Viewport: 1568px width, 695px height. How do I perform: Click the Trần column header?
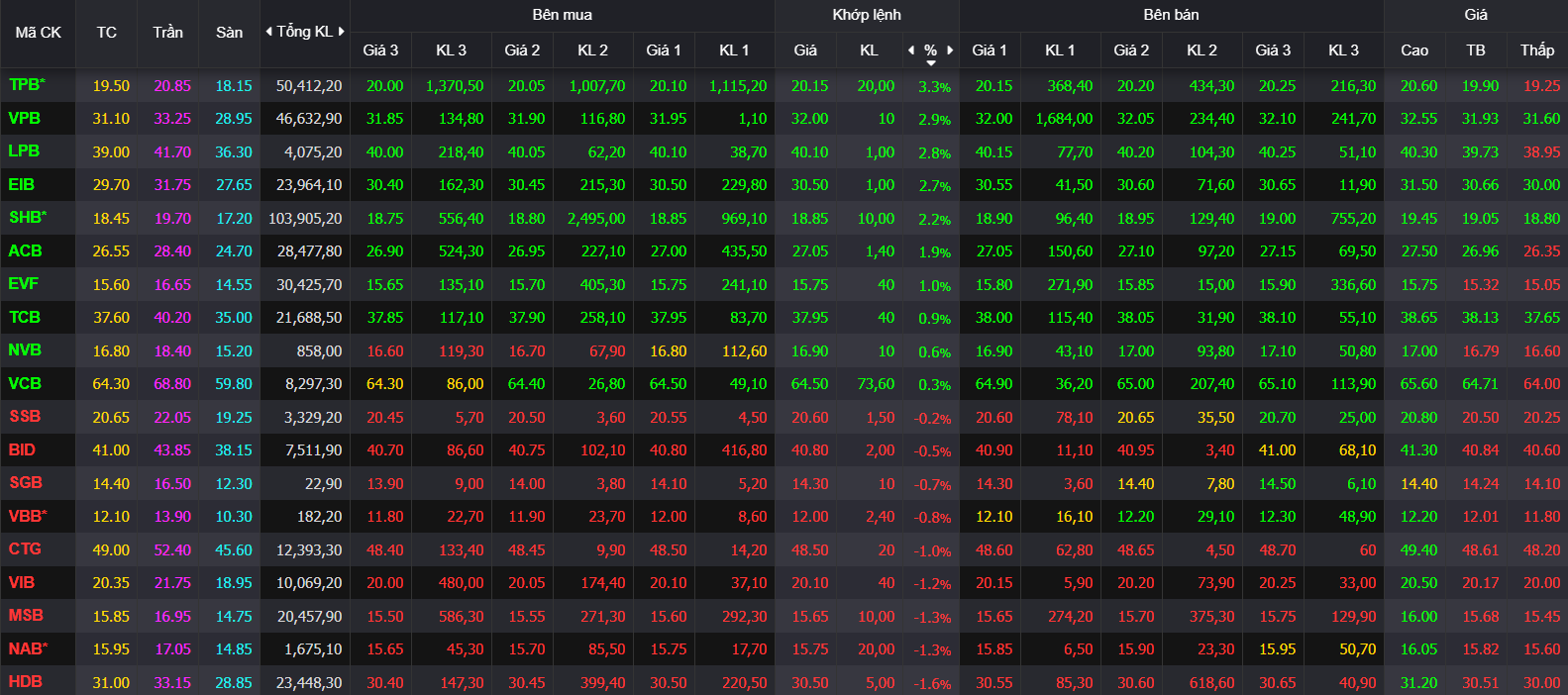(168, 33)
